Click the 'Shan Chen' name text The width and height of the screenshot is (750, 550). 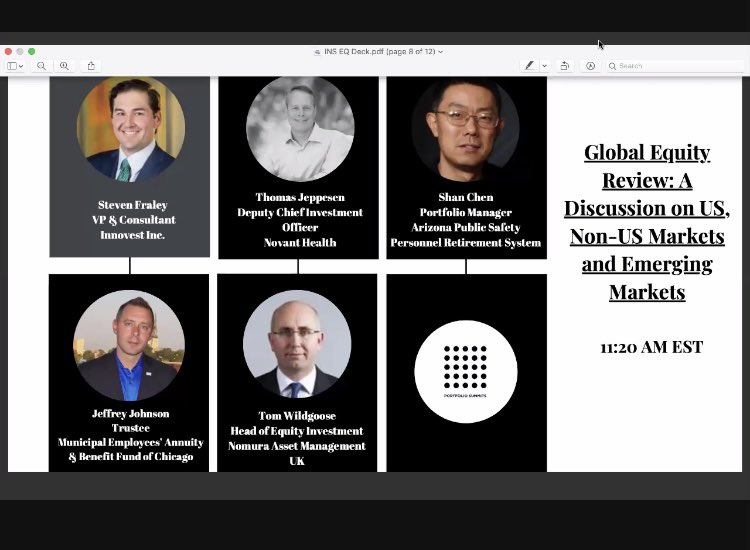click(x=466, y=197)
